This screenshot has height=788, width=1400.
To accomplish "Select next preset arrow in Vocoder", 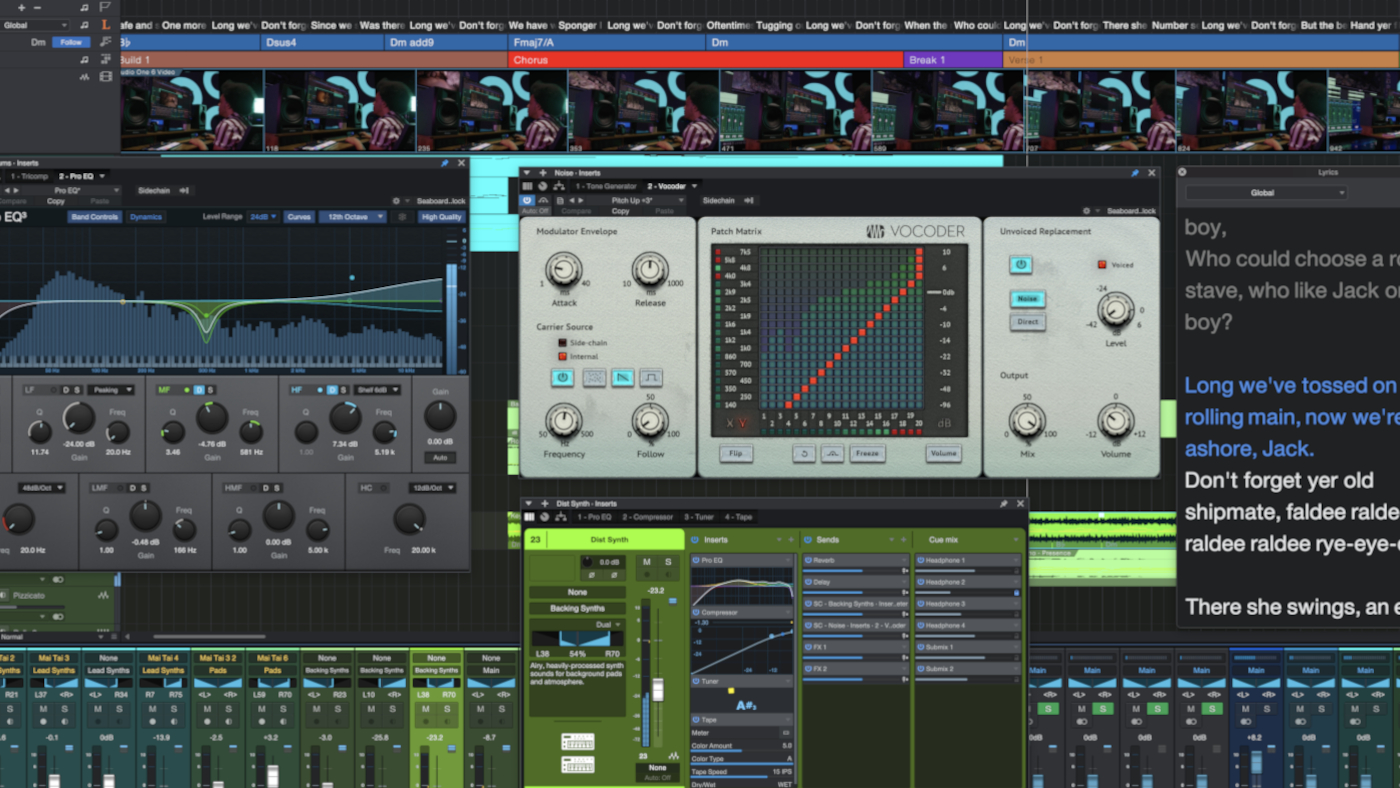I will click(x=581, y=200).
